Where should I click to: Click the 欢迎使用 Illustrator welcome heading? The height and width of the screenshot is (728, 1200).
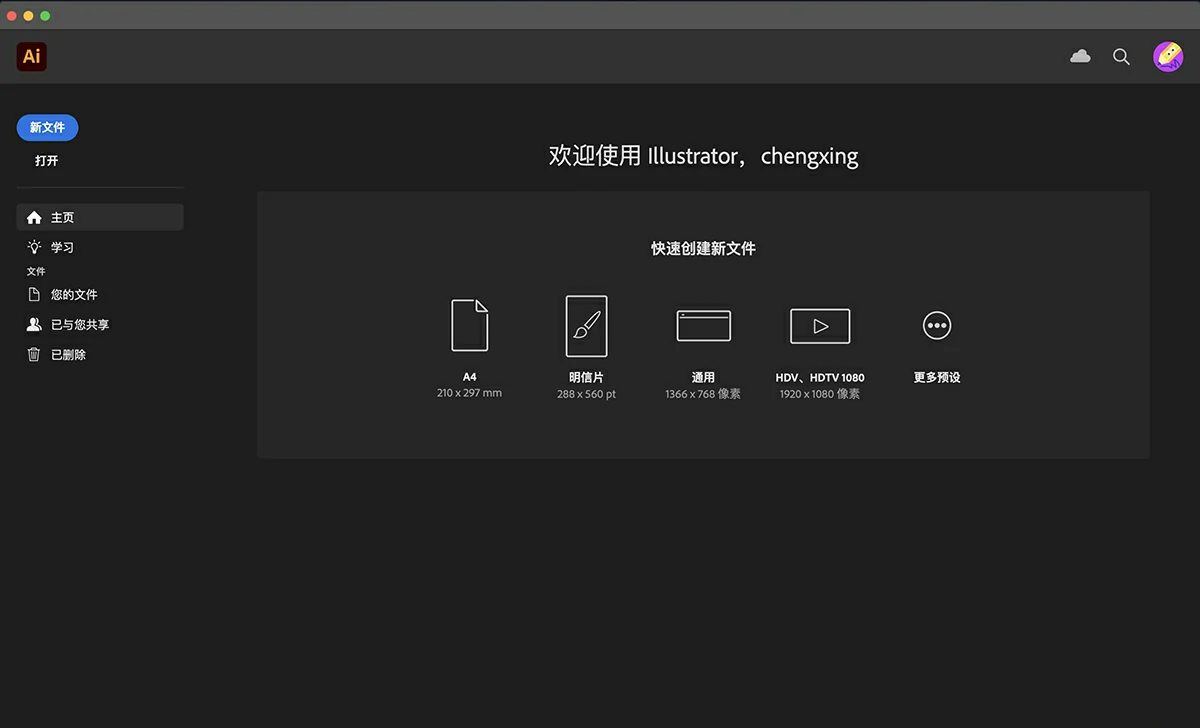(703, 156)
